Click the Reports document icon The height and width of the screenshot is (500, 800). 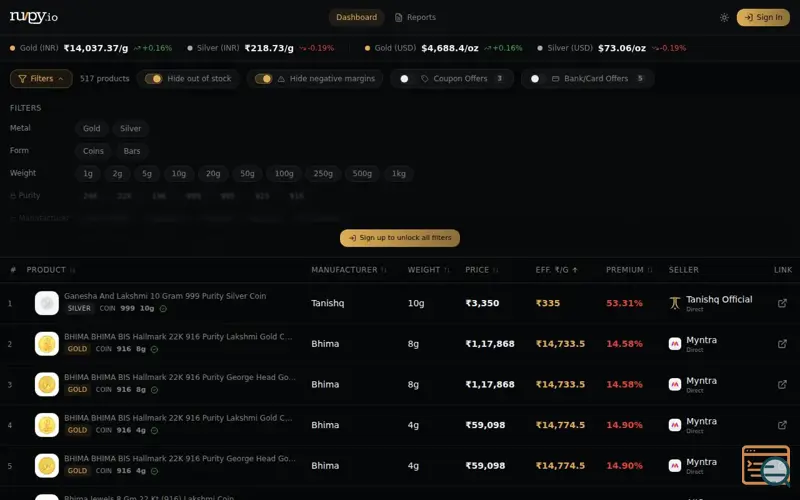(398, 17)
